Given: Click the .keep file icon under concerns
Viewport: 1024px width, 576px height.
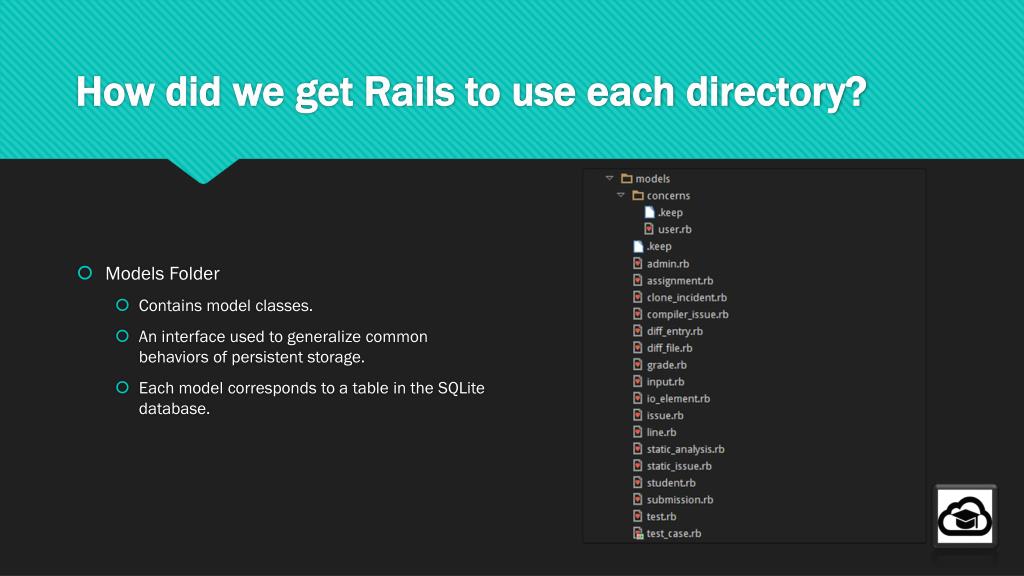Looking at the screenshot, I should (x=649, y=212).
